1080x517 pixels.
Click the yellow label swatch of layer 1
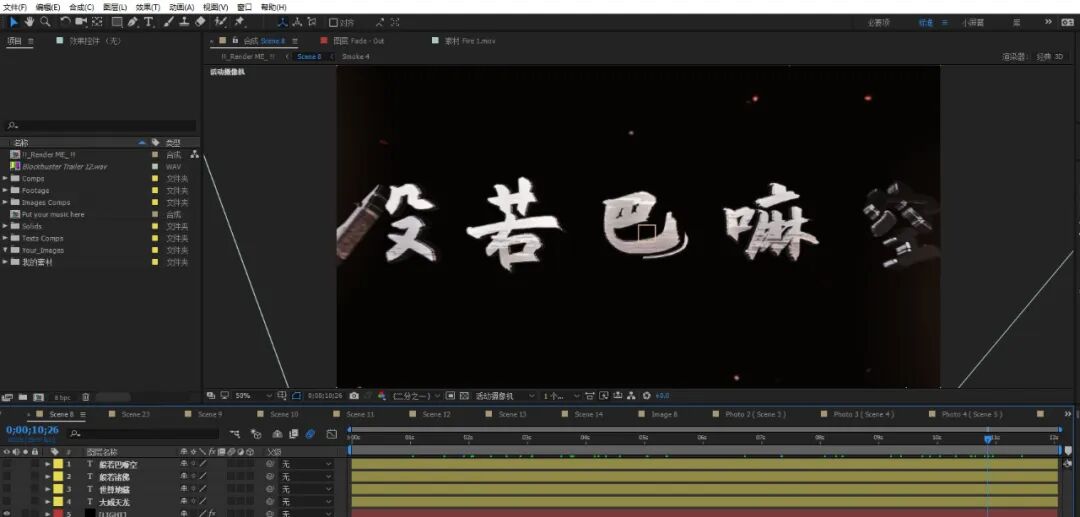pyautogui.click(x=58, y=465)
